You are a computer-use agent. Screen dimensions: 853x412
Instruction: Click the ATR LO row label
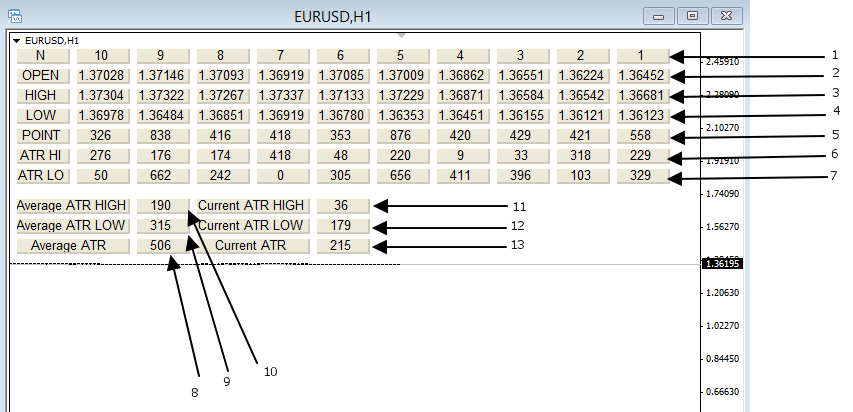(44, 176)
